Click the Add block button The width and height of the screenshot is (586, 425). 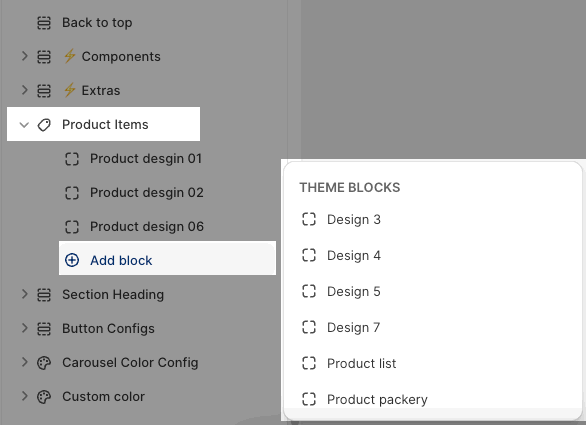tap(167, 258)
